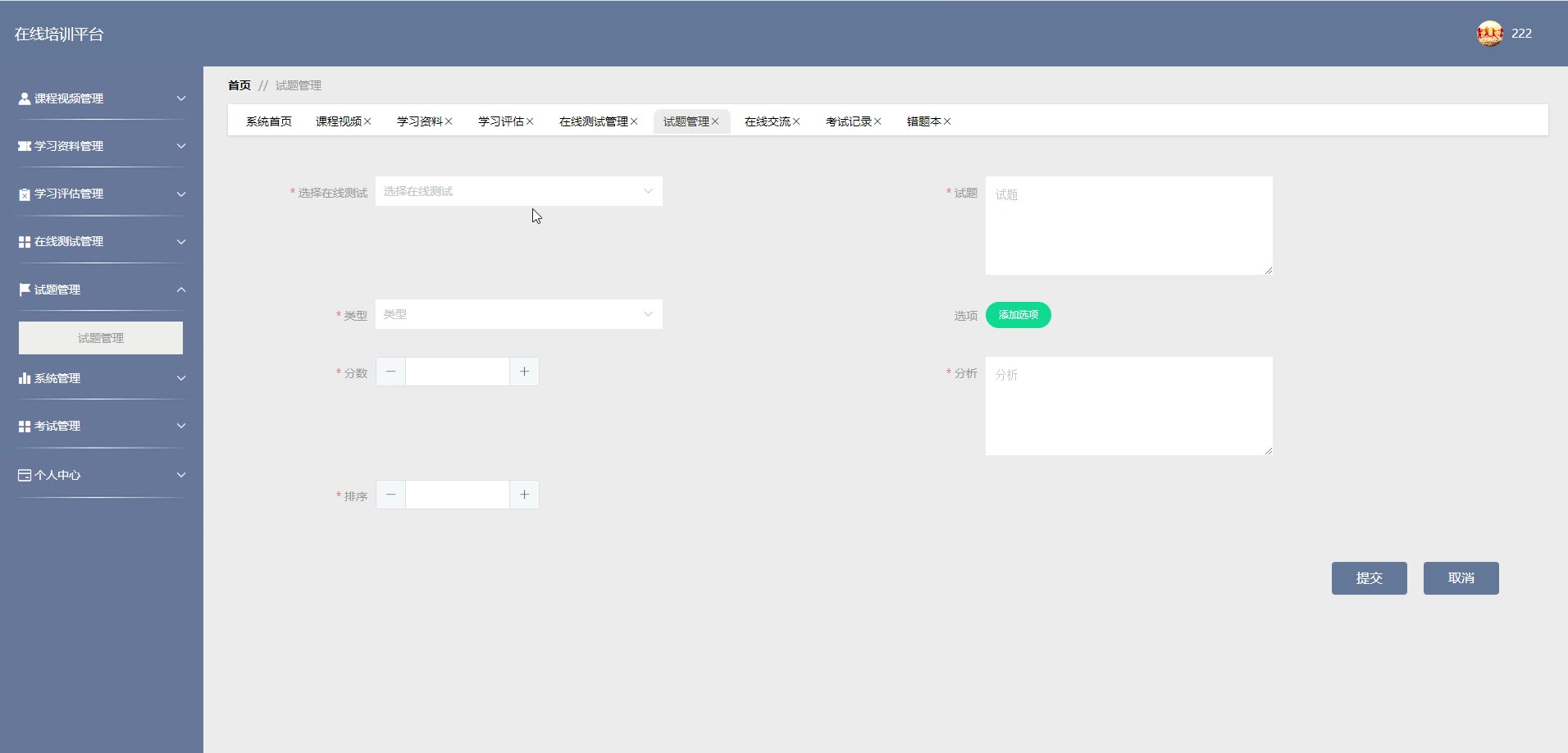Collapse the 试题管理 sidebar menu
Image resolution: width=1568 pixels, height=753 pixels.
[181, 290]
